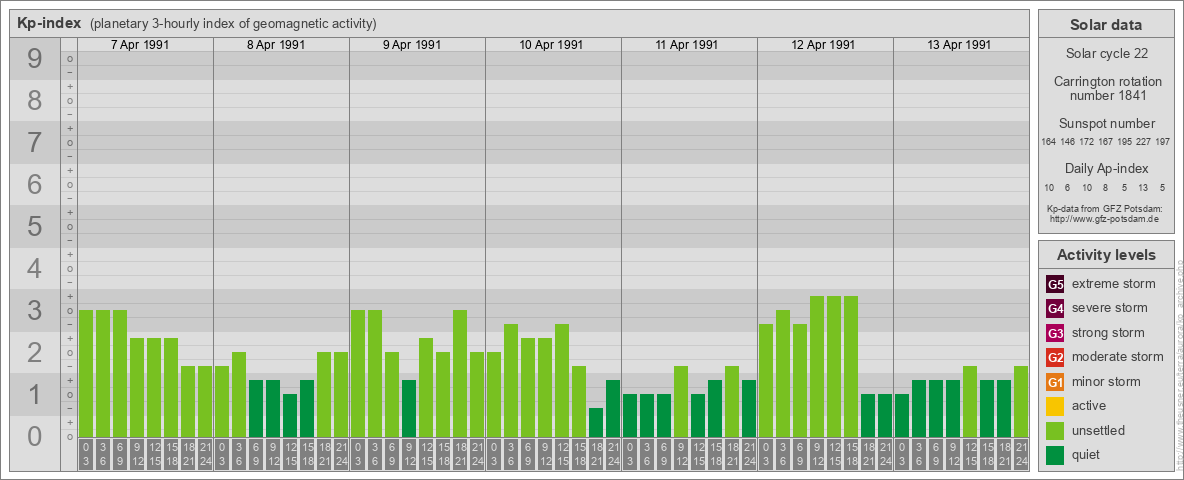Click the Activity levels panel heading
The height and width of the screenshot is (480, 1184).
click(1106, 255)
